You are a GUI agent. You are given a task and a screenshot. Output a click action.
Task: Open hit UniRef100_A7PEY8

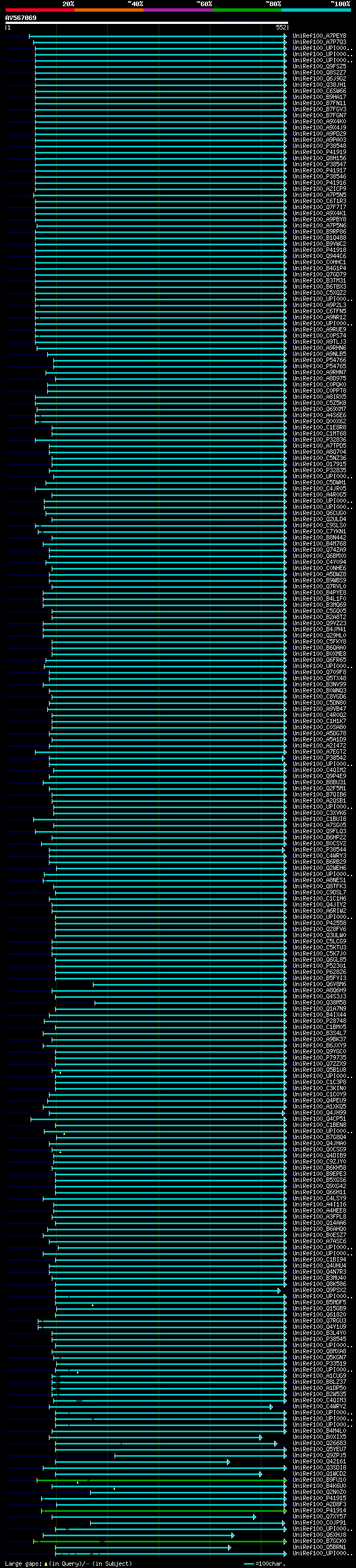tap(319, 36)
